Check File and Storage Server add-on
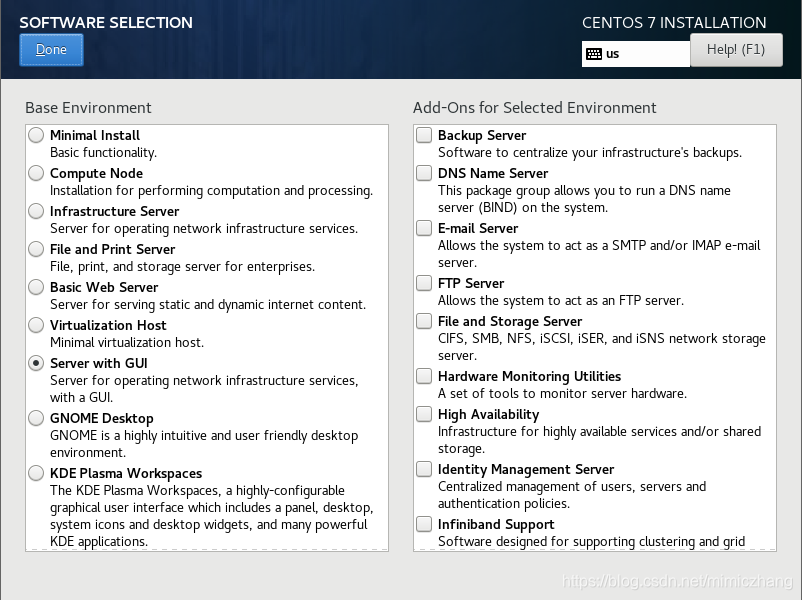 [x=424, y=321]
